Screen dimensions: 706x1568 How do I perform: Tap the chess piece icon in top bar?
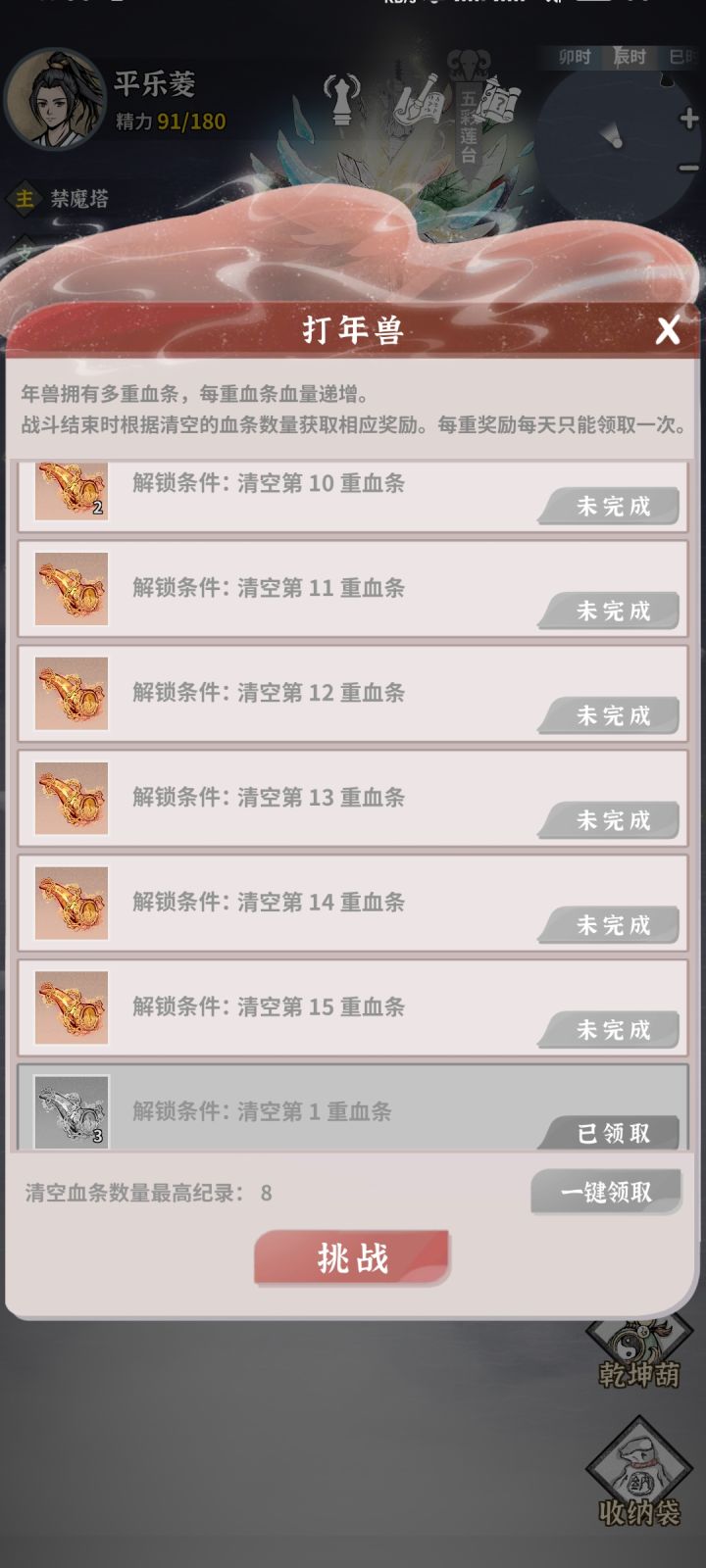pos(340,102)
